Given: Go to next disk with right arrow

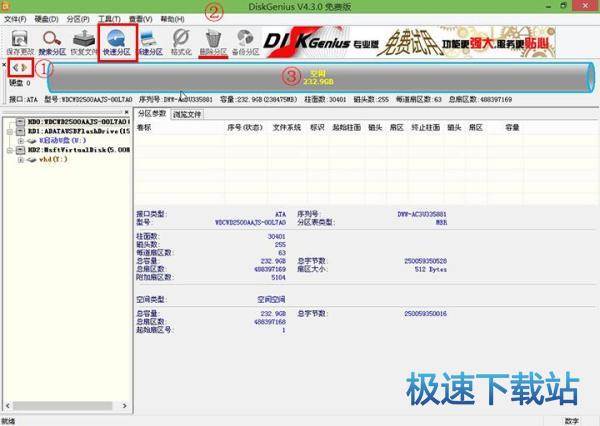Looking at the screenshot, I should click(24, 68).
